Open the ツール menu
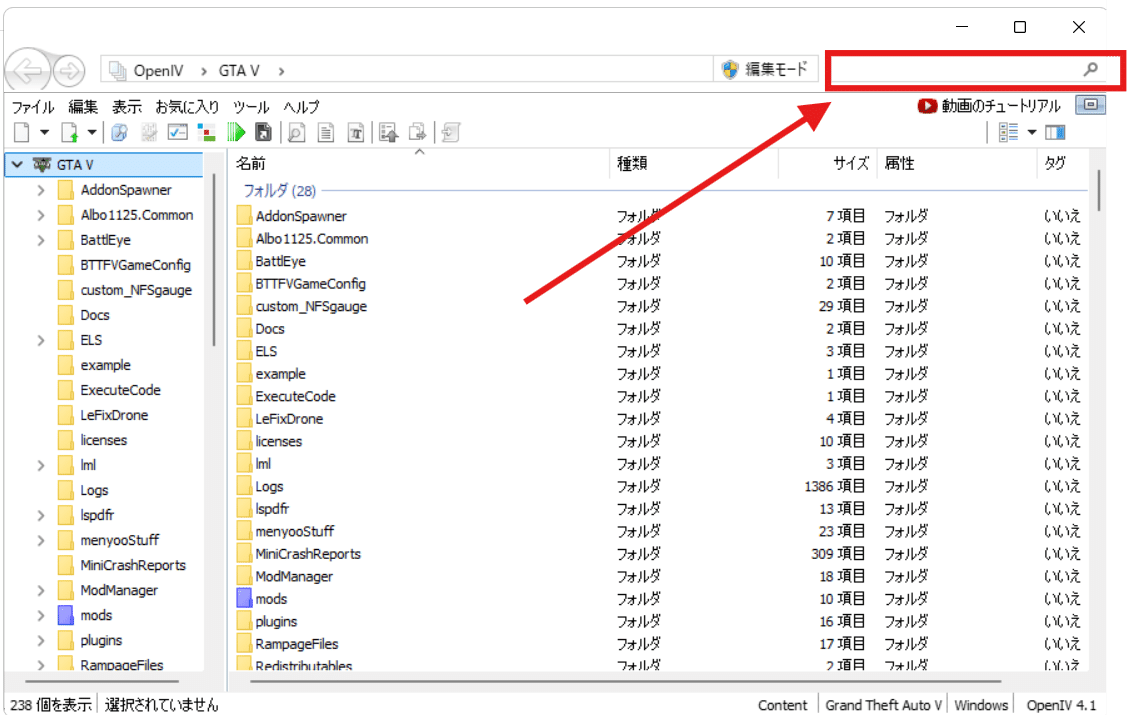 [x=251, y=107]
